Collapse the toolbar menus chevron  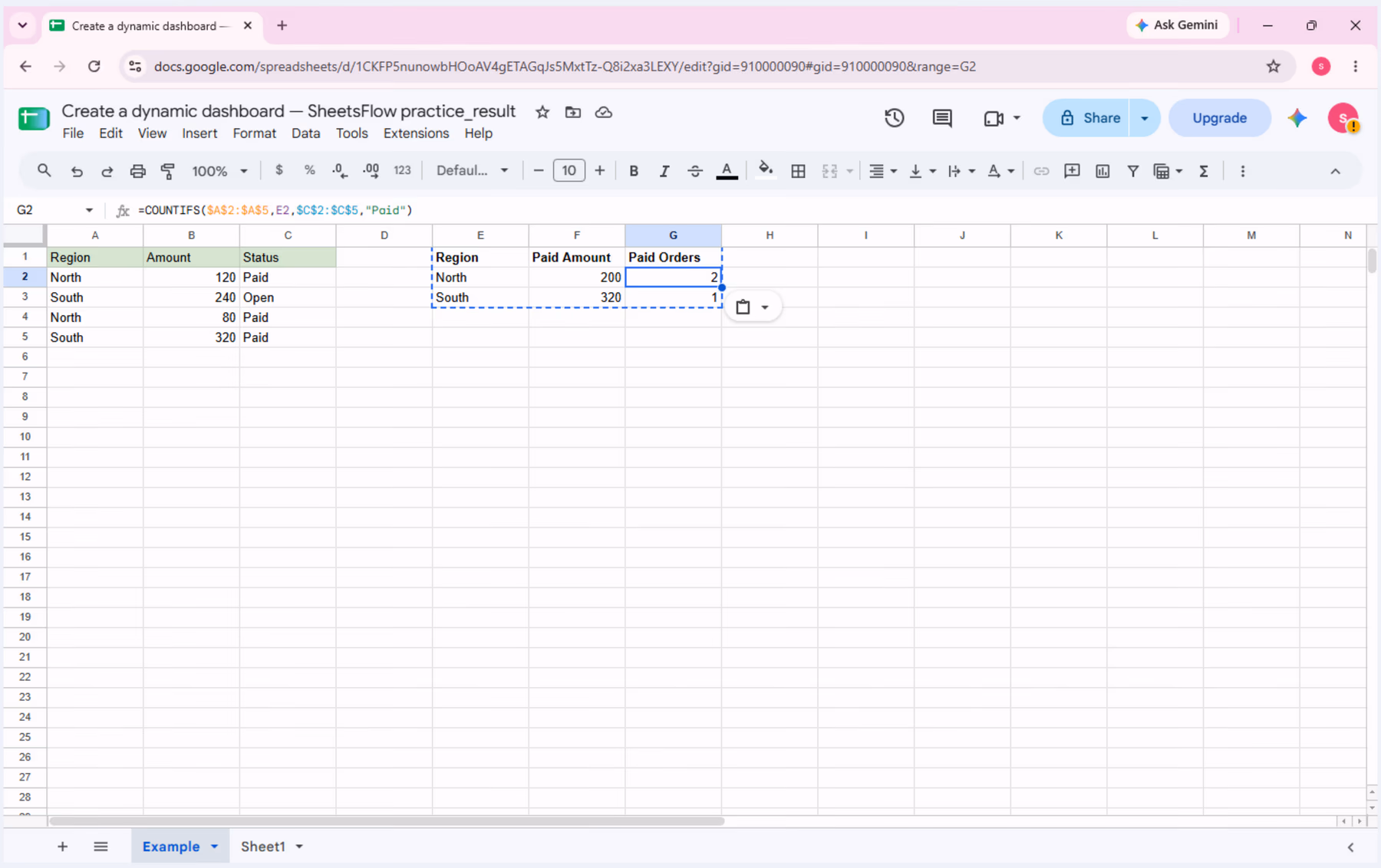pyautogui.click(x=1335, y=171)
